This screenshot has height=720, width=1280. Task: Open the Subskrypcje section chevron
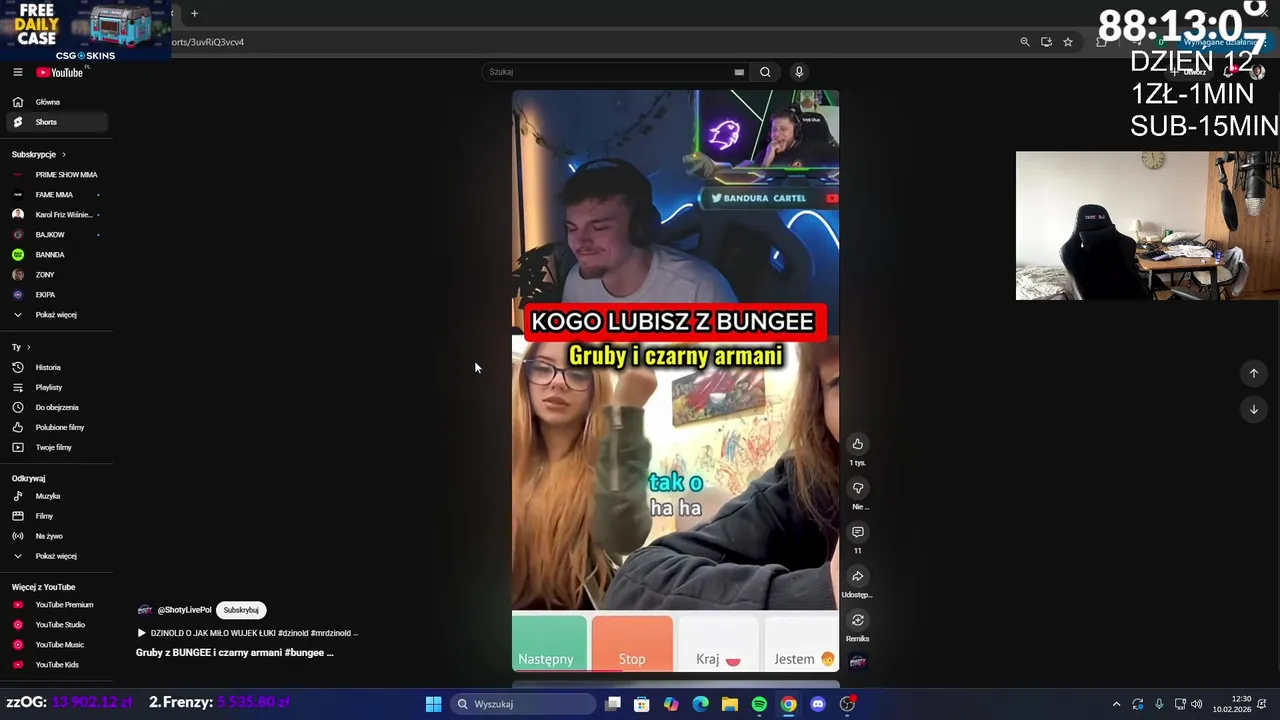(64, 155)
